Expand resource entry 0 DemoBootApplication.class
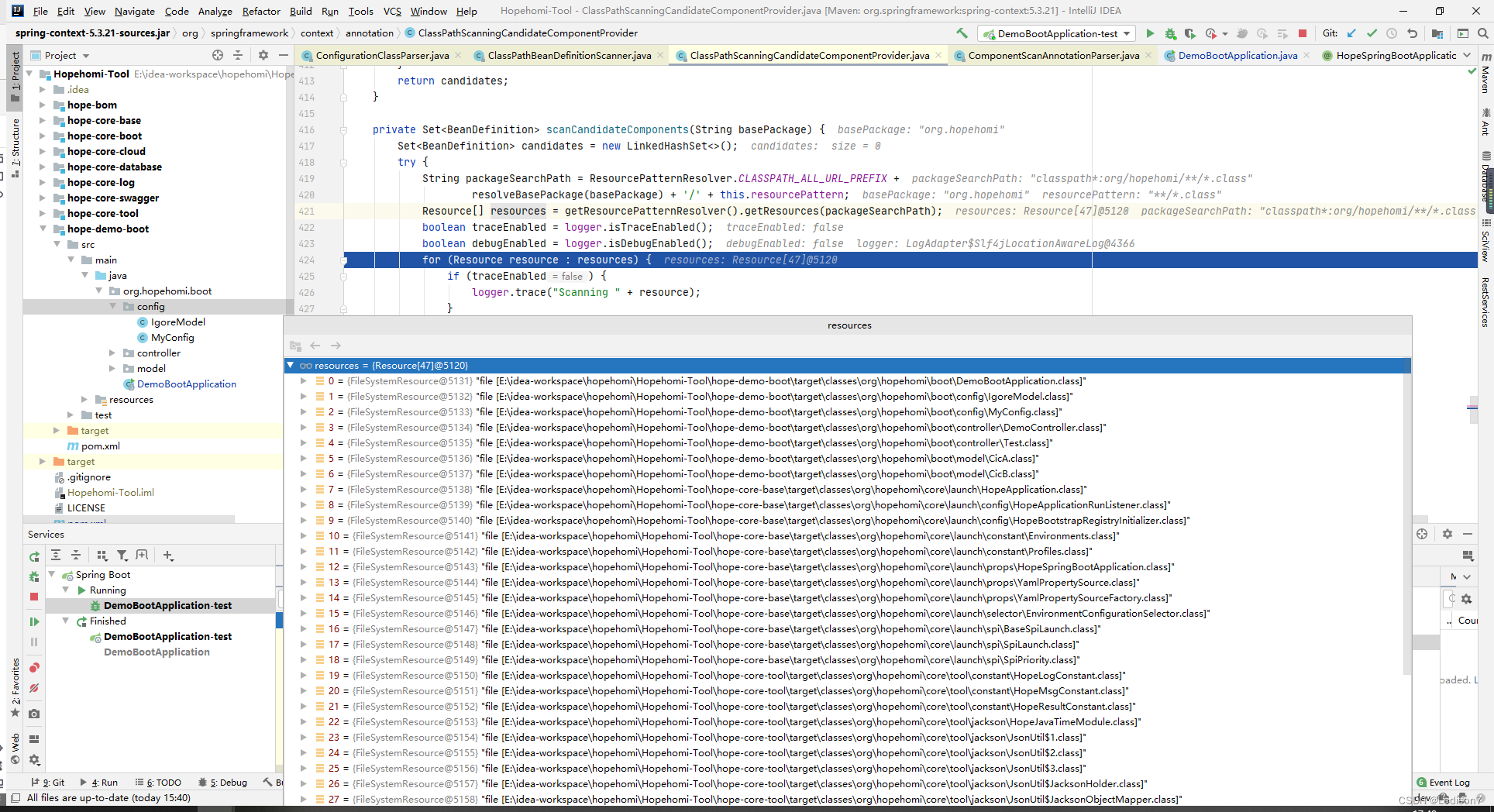Screen dimensions: 1494x812 click(303, 381)
